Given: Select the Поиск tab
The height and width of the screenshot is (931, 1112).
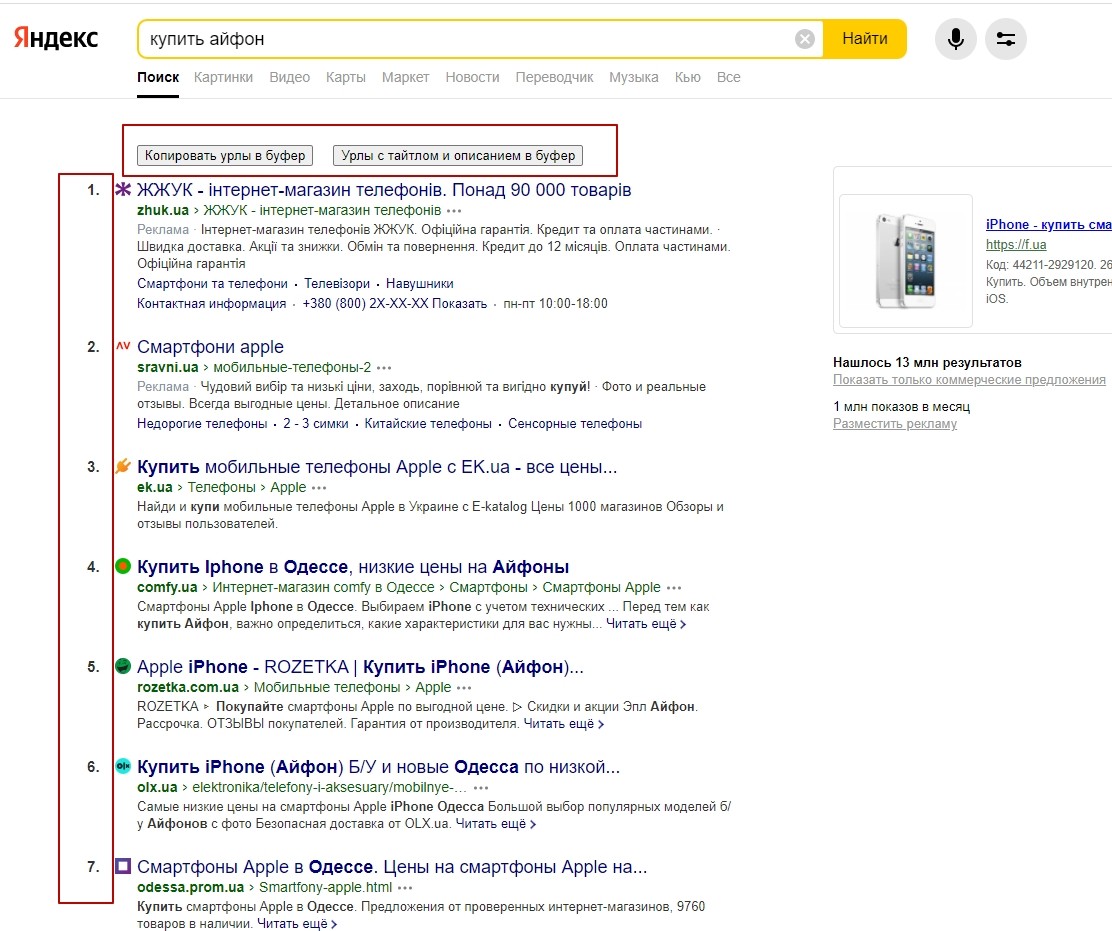Looking at the screenshot, I should [158, 77].
